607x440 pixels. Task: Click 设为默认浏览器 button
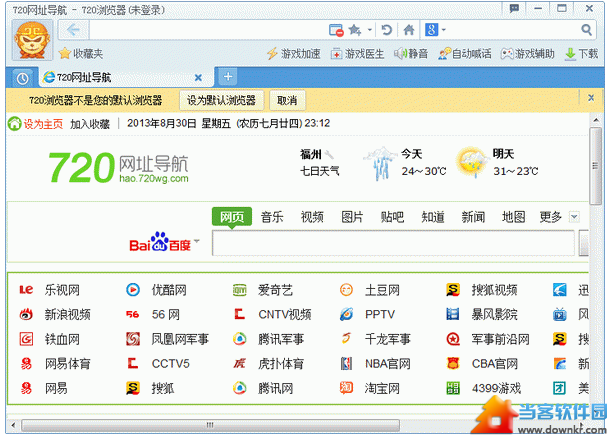(x=221, y=101)
